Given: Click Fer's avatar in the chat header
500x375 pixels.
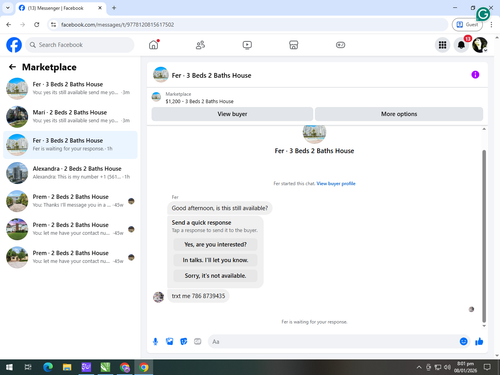Looking at the screenshot, I should [161, 75].
